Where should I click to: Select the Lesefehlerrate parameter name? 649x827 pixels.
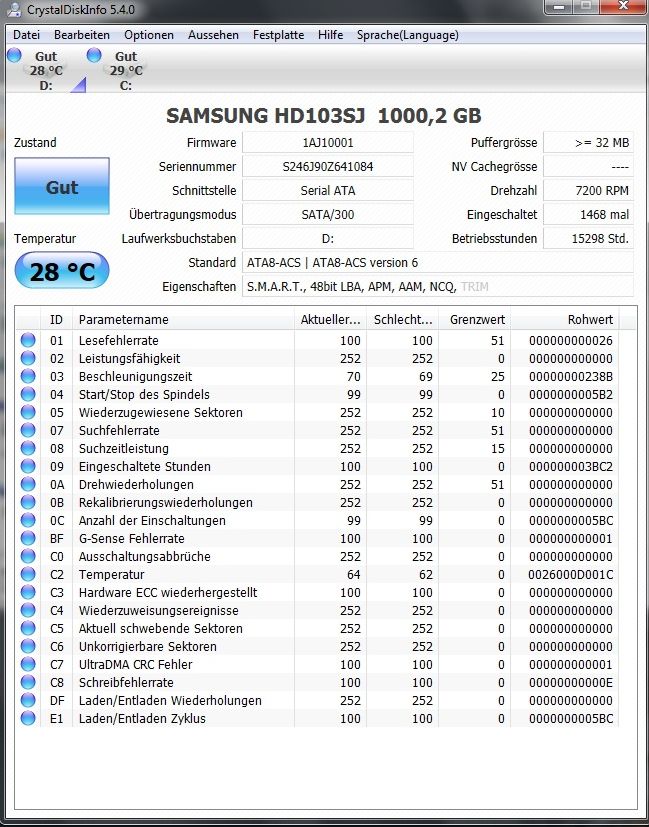pos(119,340)
